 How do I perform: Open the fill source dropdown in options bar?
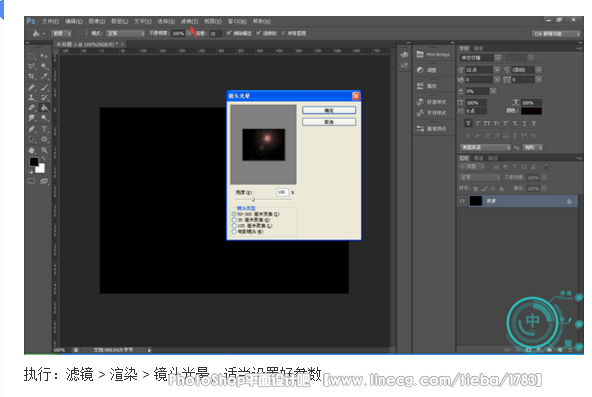point(61,33)
